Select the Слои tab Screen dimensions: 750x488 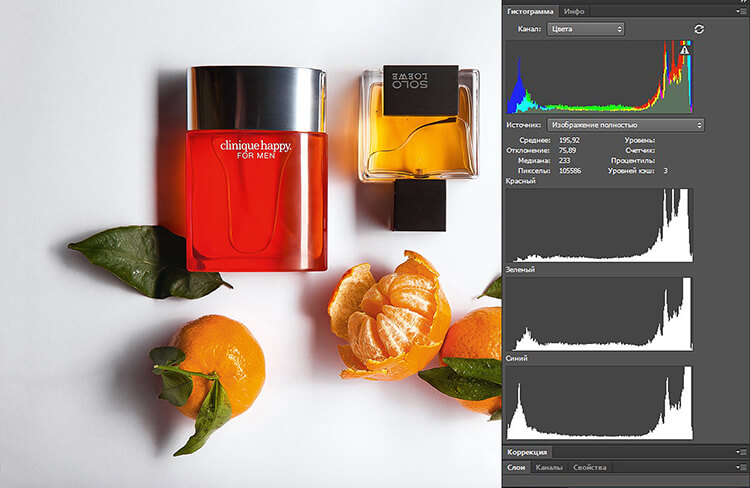pyautogui.click(x=516, y=467)
